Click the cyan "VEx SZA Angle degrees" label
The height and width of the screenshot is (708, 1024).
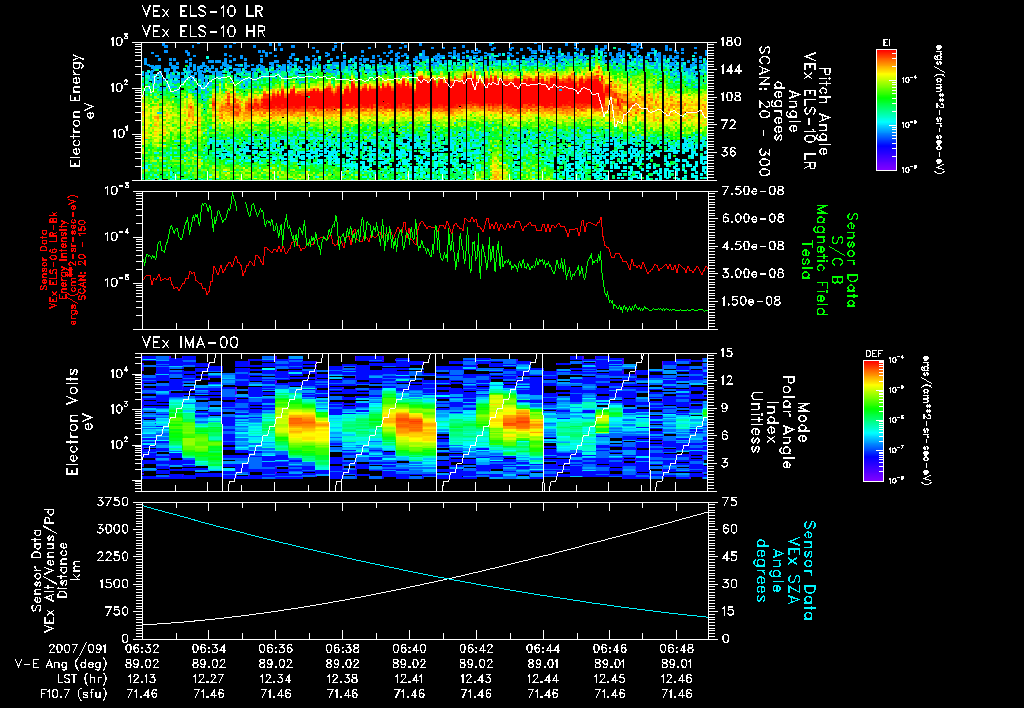click(x=784, y=570)
